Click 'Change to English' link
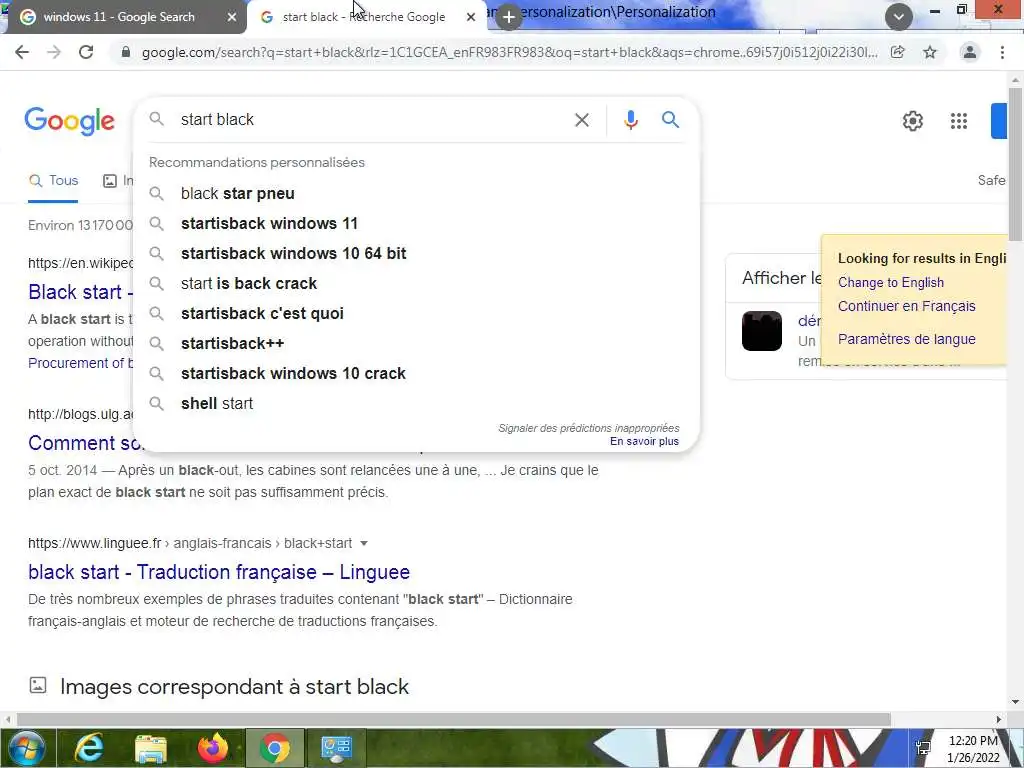 891,283
